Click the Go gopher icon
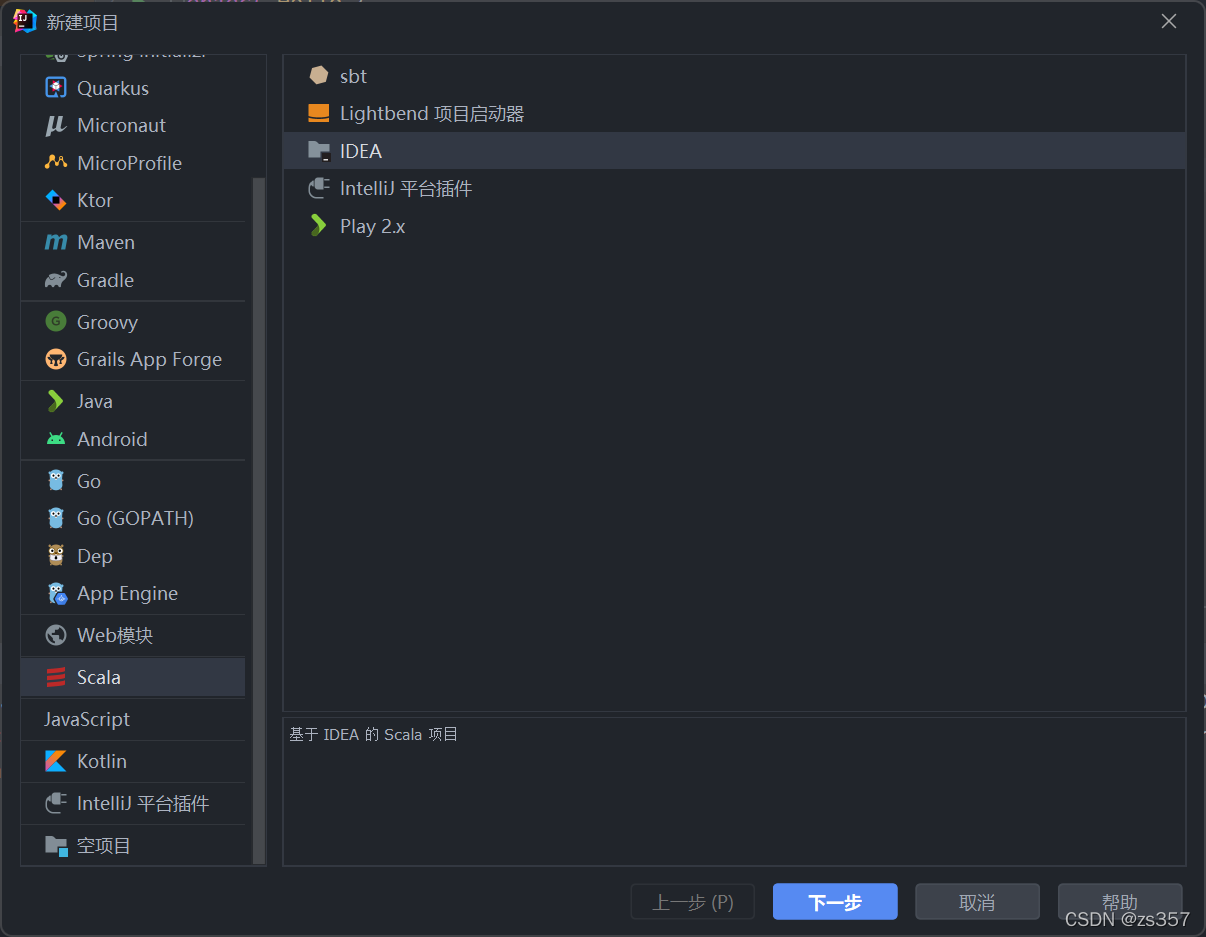The image size is (1206, 937). click(x=56, y=481)
